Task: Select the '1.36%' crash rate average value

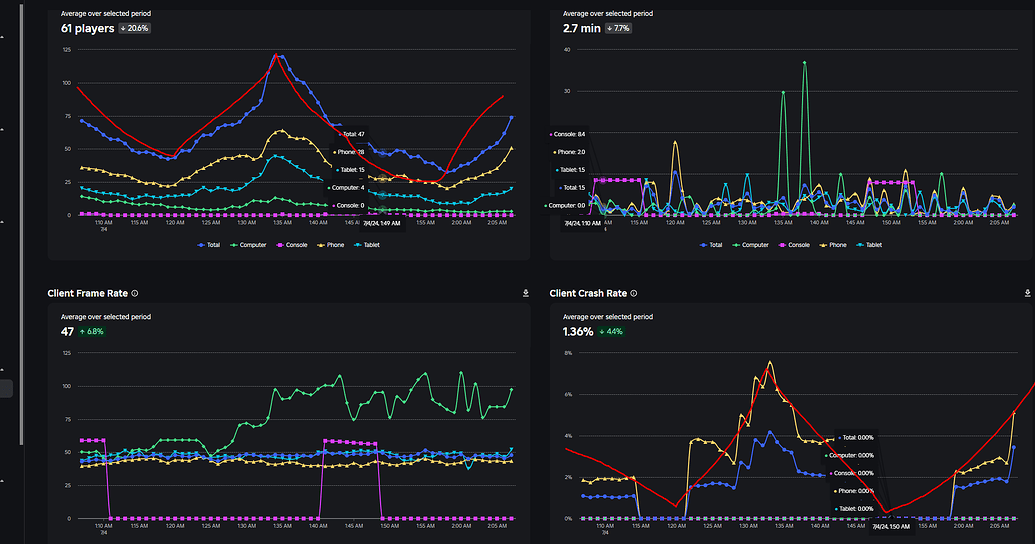Action: coord(578,331)
